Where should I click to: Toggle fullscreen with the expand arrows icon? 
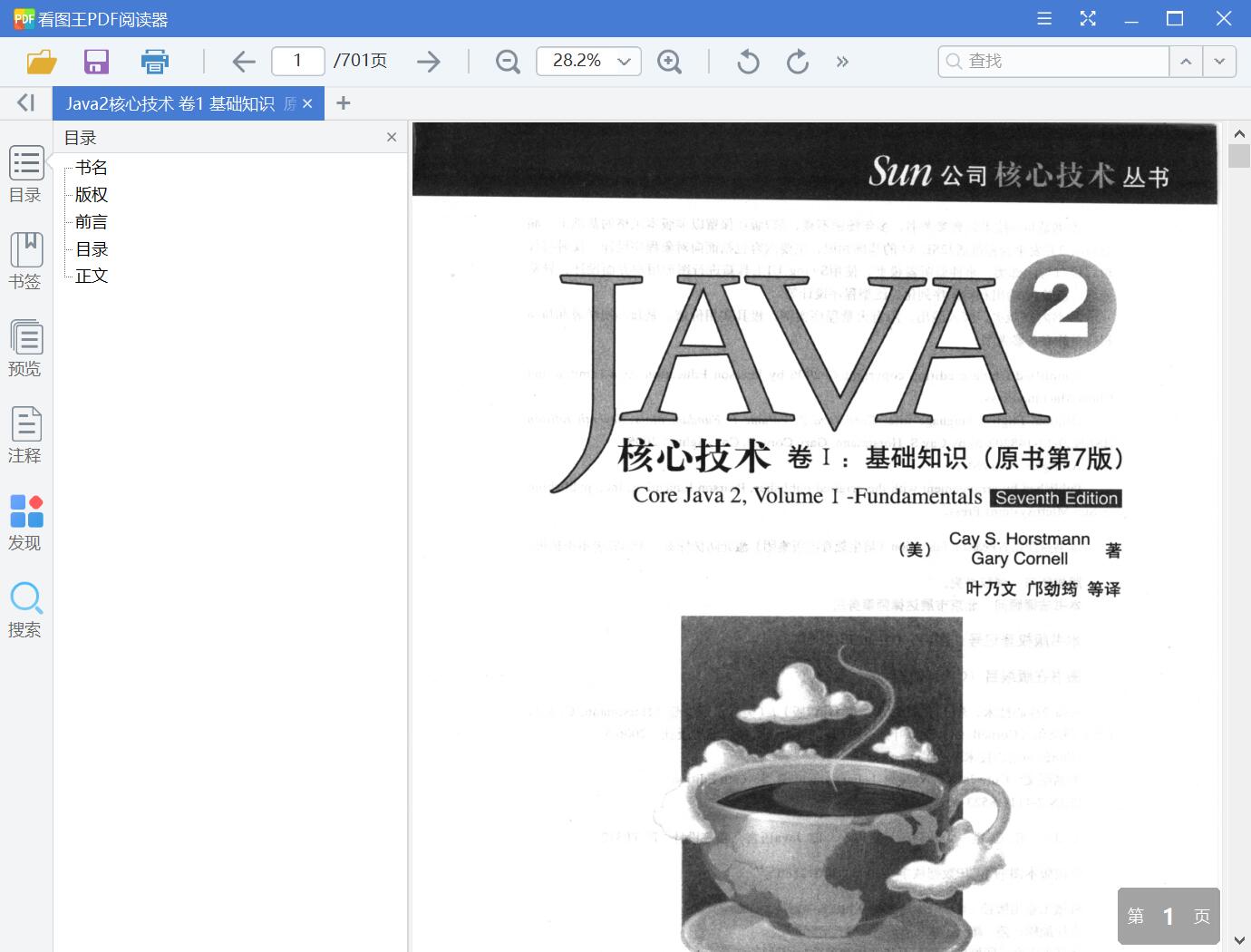click(1088, 18)
